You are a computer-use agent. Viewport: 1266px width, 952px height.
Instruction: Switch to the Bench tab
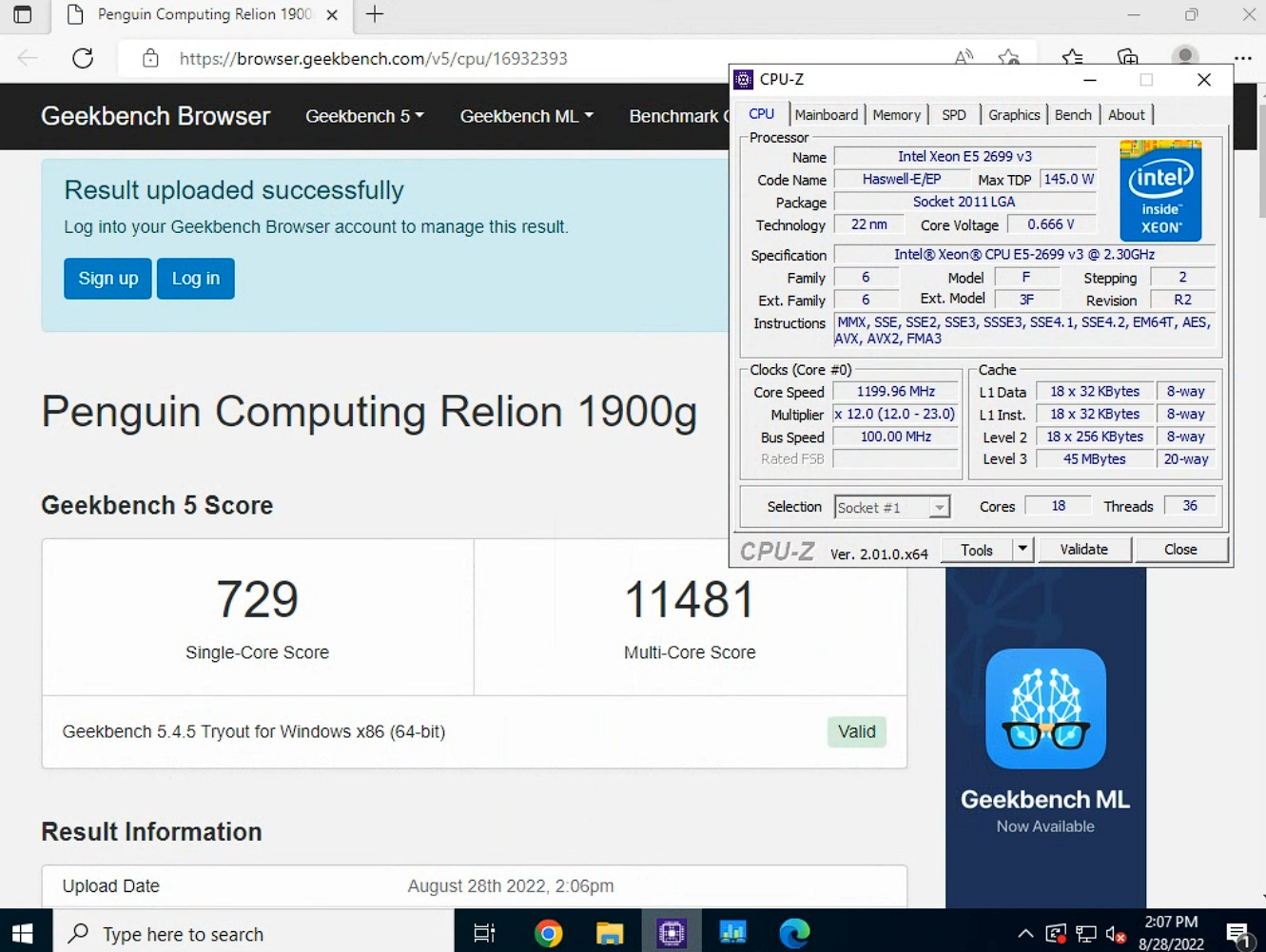click(x=1073, y=115)
